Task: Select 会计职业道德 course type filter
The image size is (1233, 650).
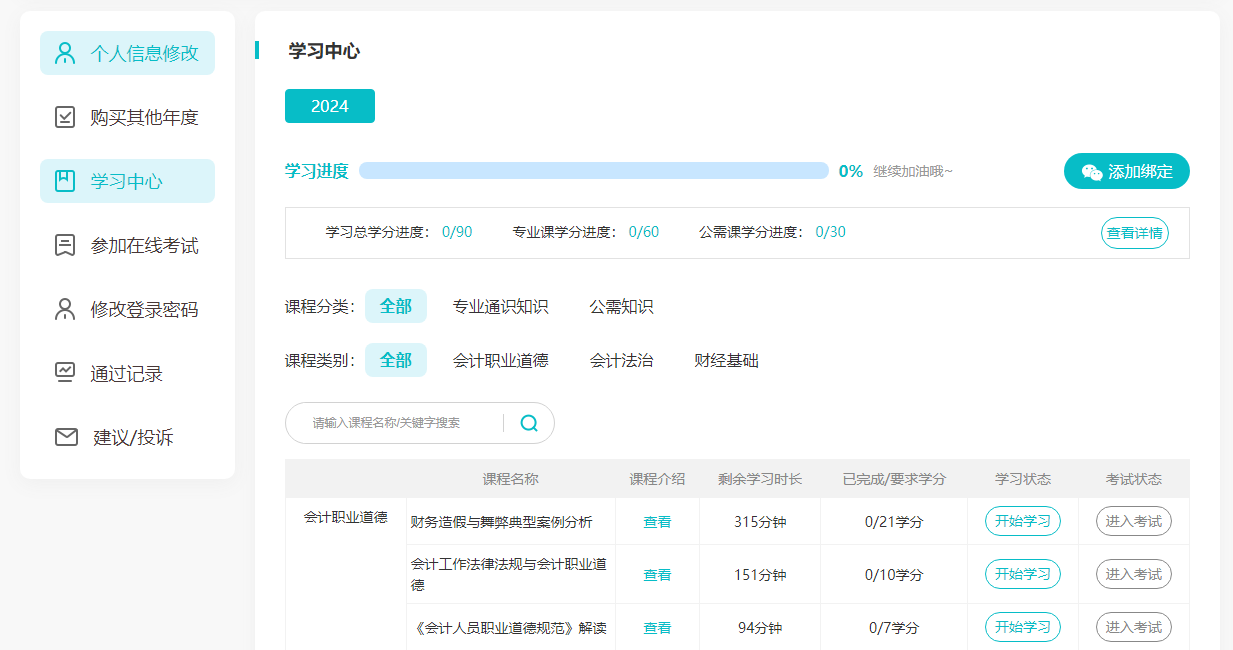Action: click(500, 360)
